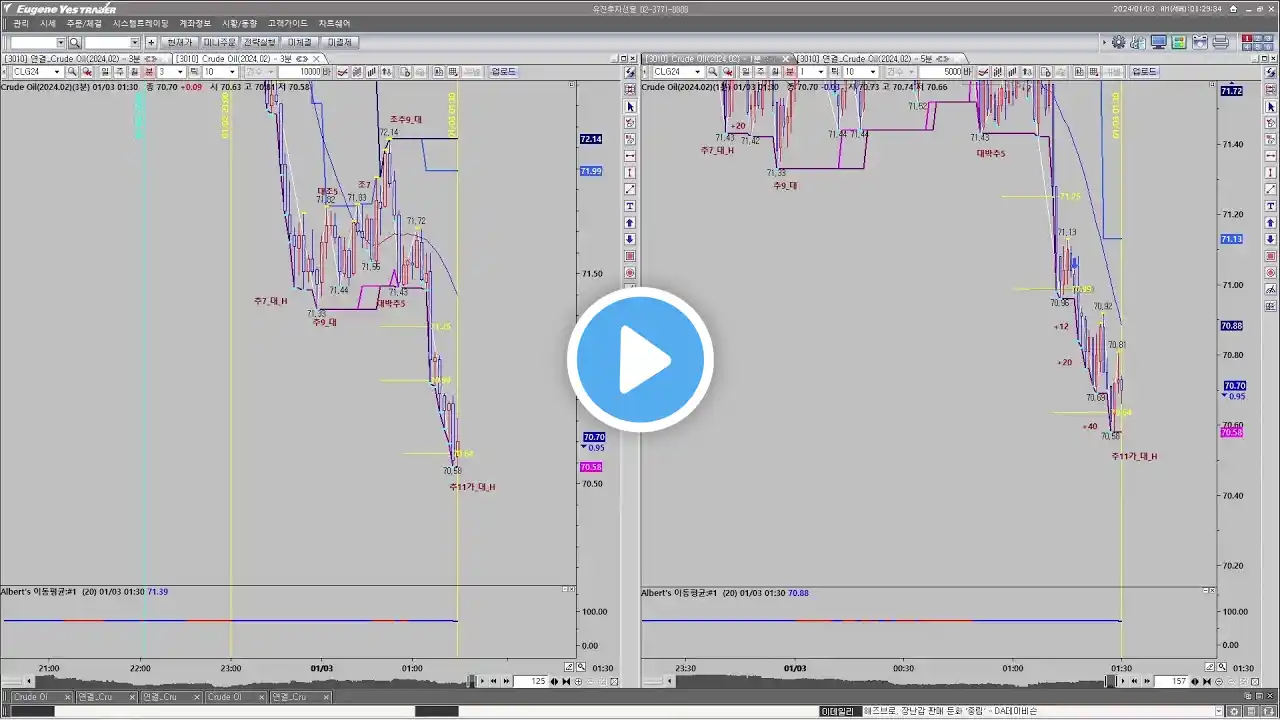
Task: Click the 미체결 button
Action: [300, 42]
